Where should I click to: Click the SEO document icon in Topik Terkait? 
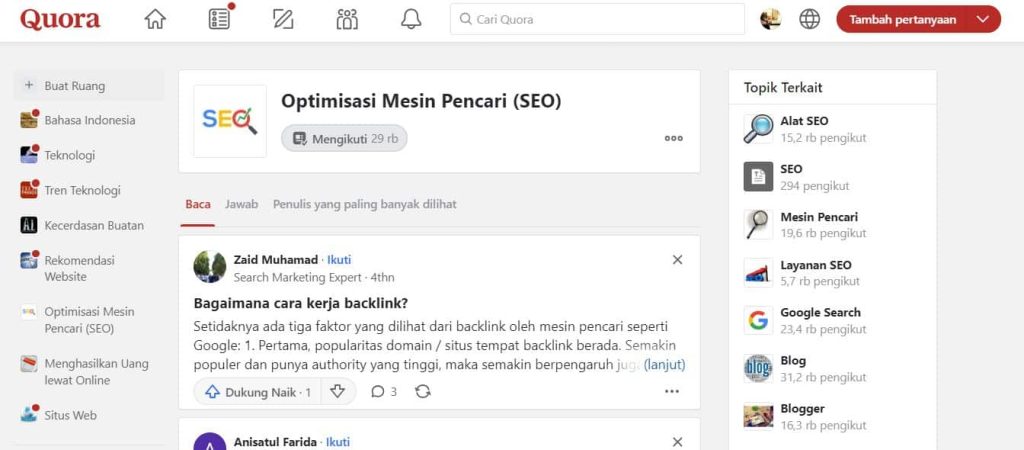[758, 177]
